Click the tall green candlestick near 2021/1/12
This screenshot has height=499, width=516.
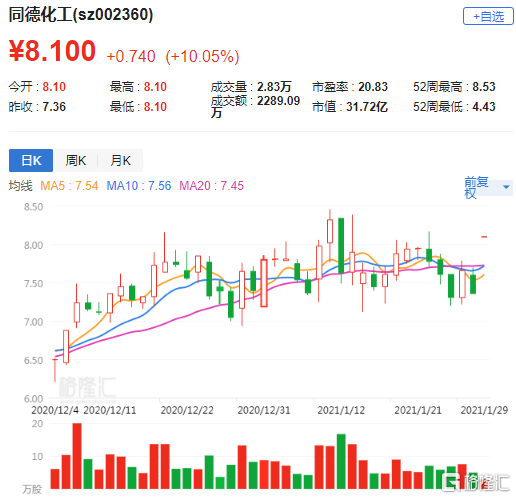point(341,246)
